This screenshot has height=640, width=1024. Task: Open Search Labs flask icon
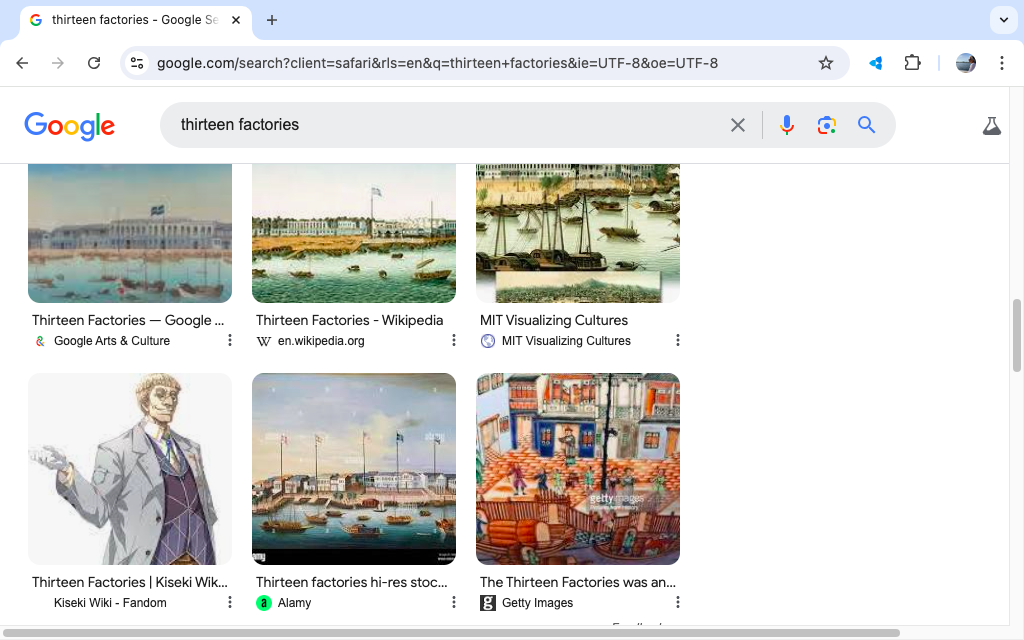(991, 125)
